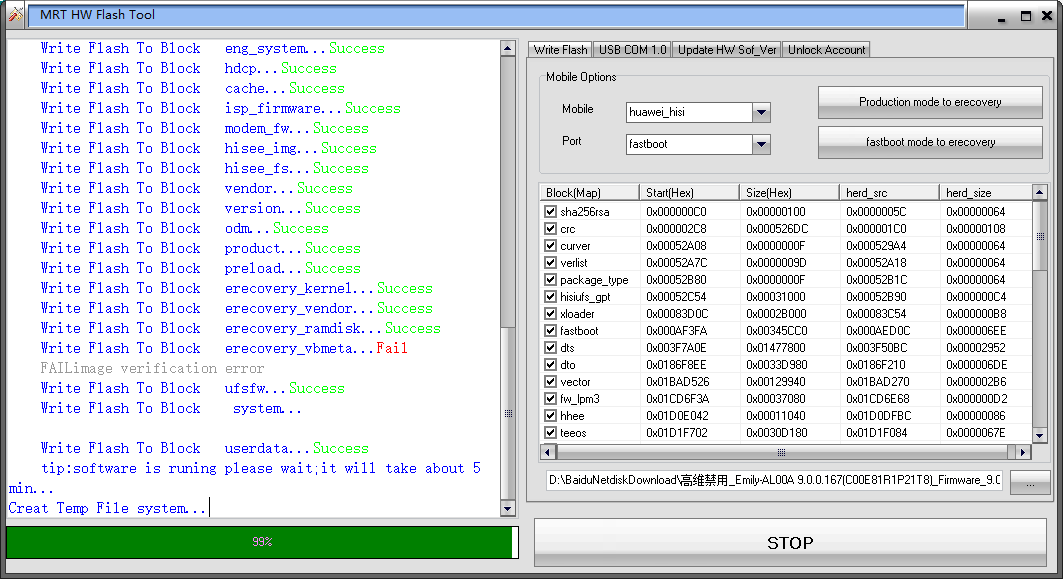Uncheck the fw_lpm3 block checkbox
This screenshot has width=1063, height=579.
(550, 399)
